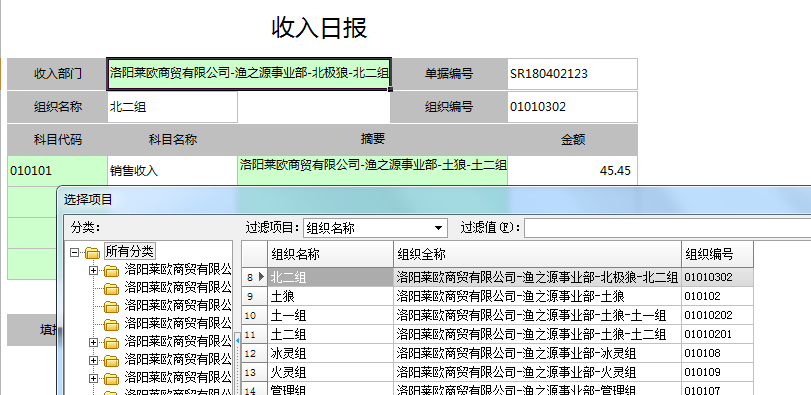Click the 单据编号 value SR180402123
The width and height of the screenshot is (811, 395).
click(x=572, y=74)
